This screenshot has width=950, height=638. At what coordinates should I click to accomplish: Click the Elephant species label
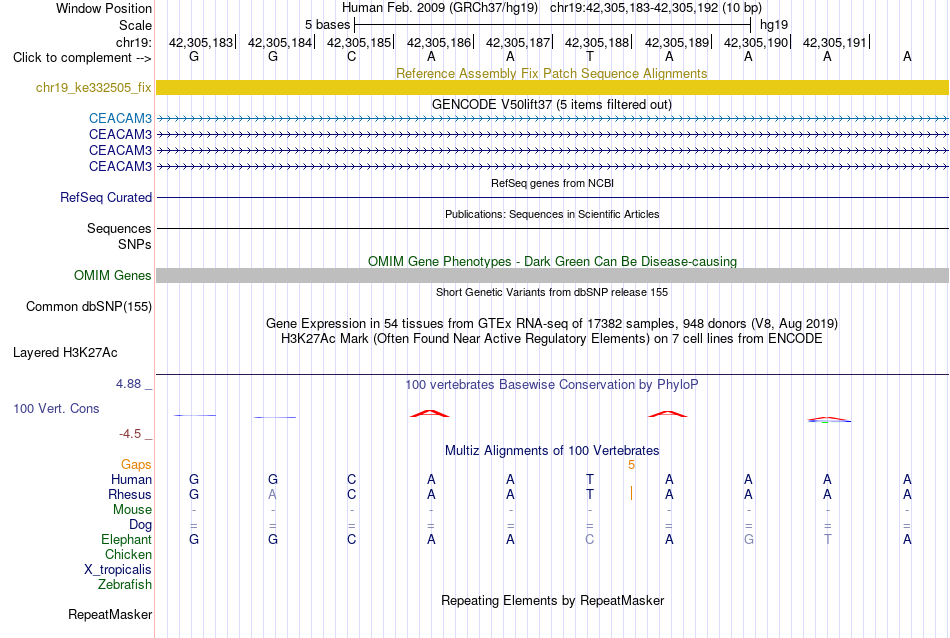[x=126, y=539]
